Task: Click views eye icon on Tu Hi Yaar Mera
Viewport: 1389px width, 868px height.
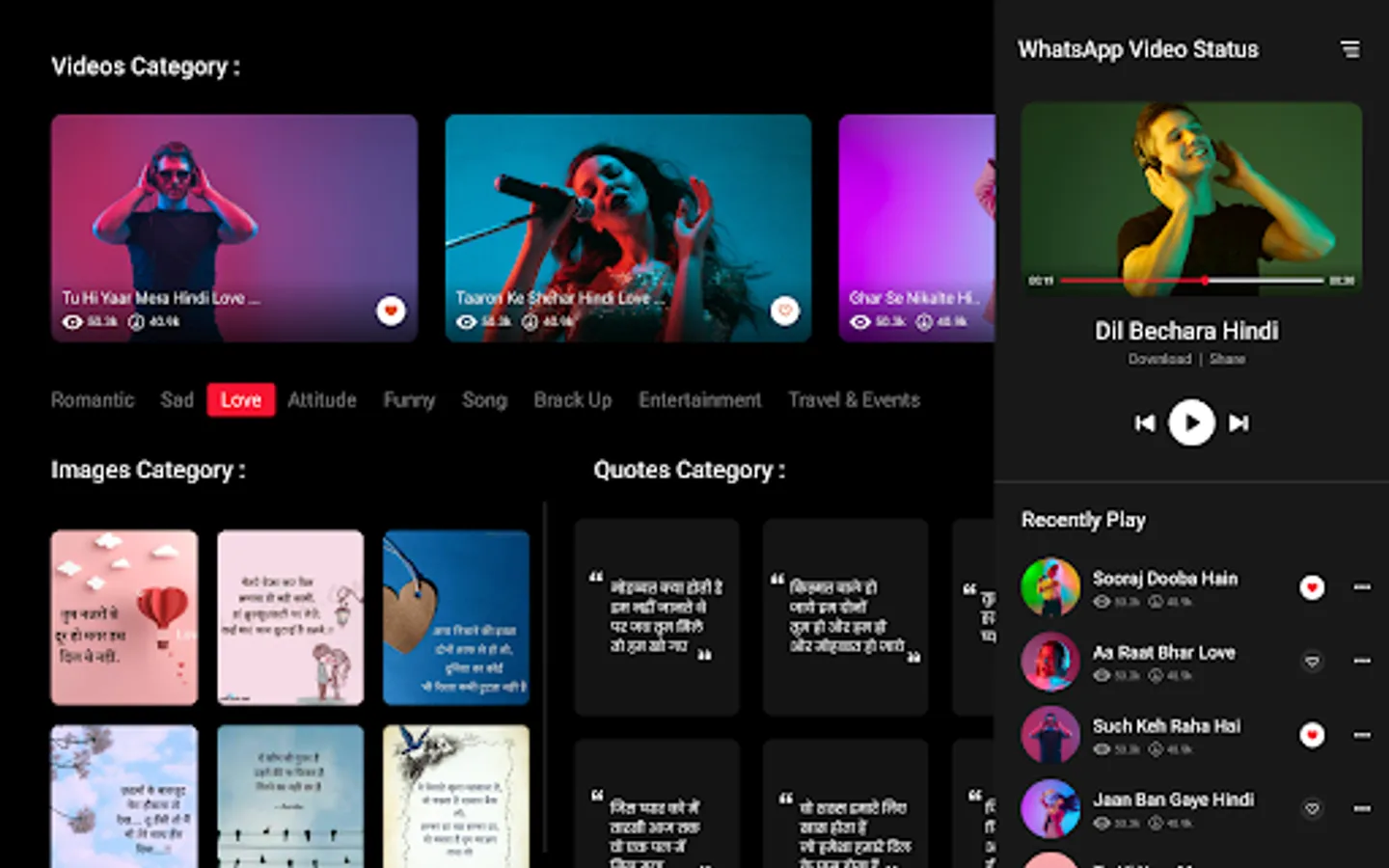Action: (x=72, y=322)
